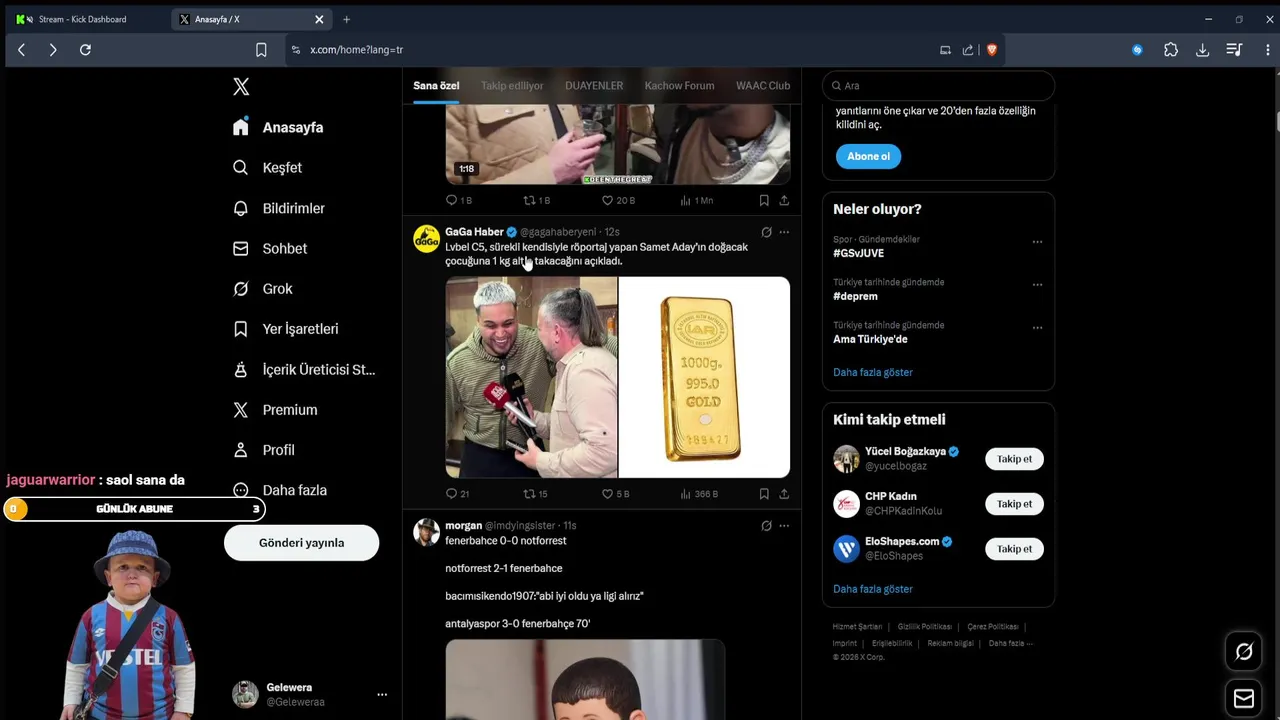Open Gizlilik Politikası footer link
1280x720 pixels.
[x=924, y=627]
